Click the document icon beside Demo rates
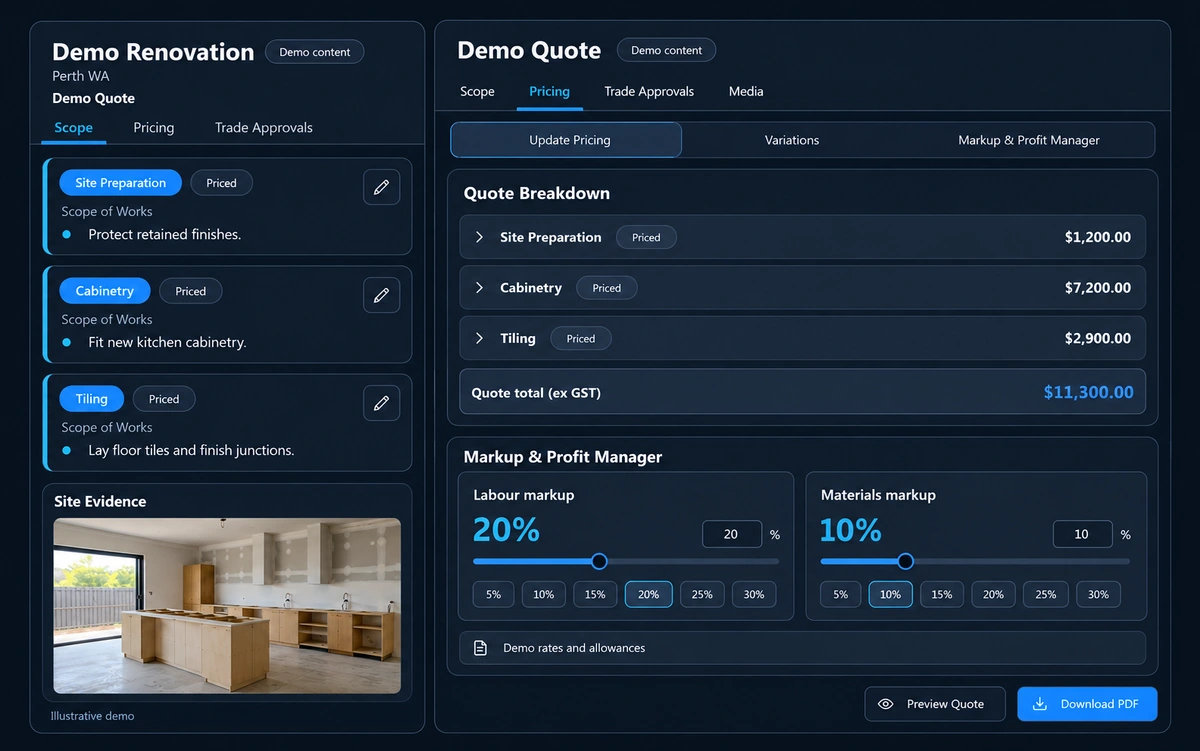Viewport: 1200px width, 751px height. (480, 648)
